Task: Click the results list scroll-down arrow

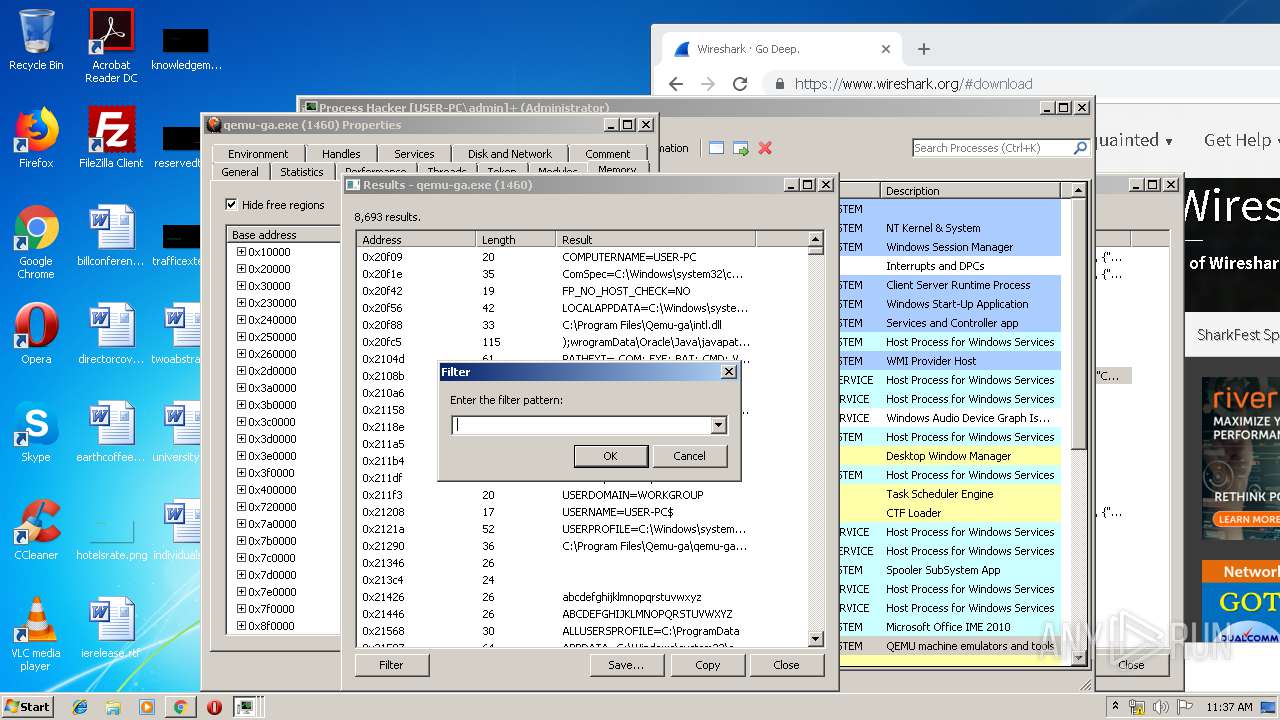Action: [x=816, y=639]
